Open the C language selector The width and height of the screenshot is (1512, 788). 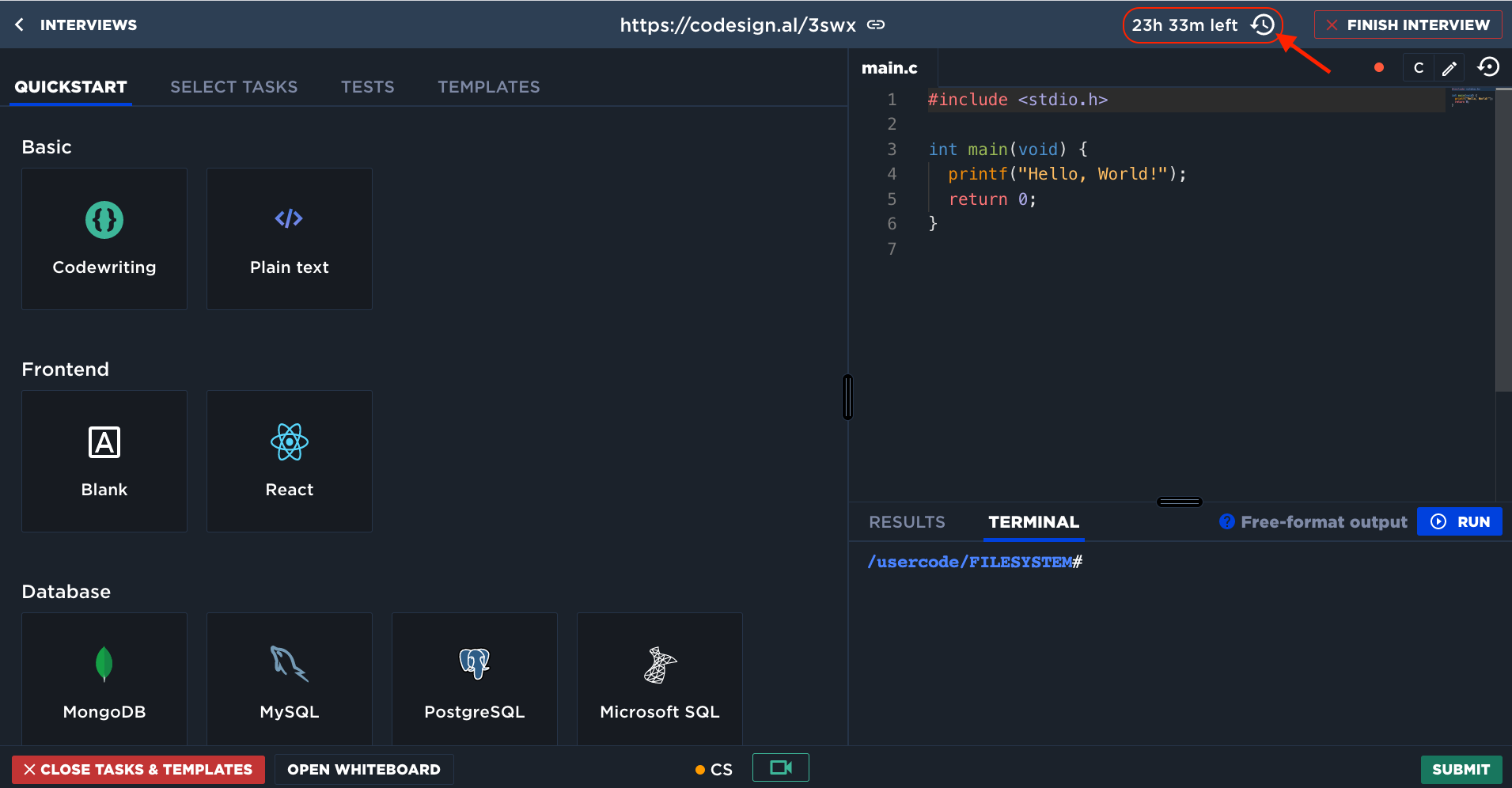[1418, 68]
